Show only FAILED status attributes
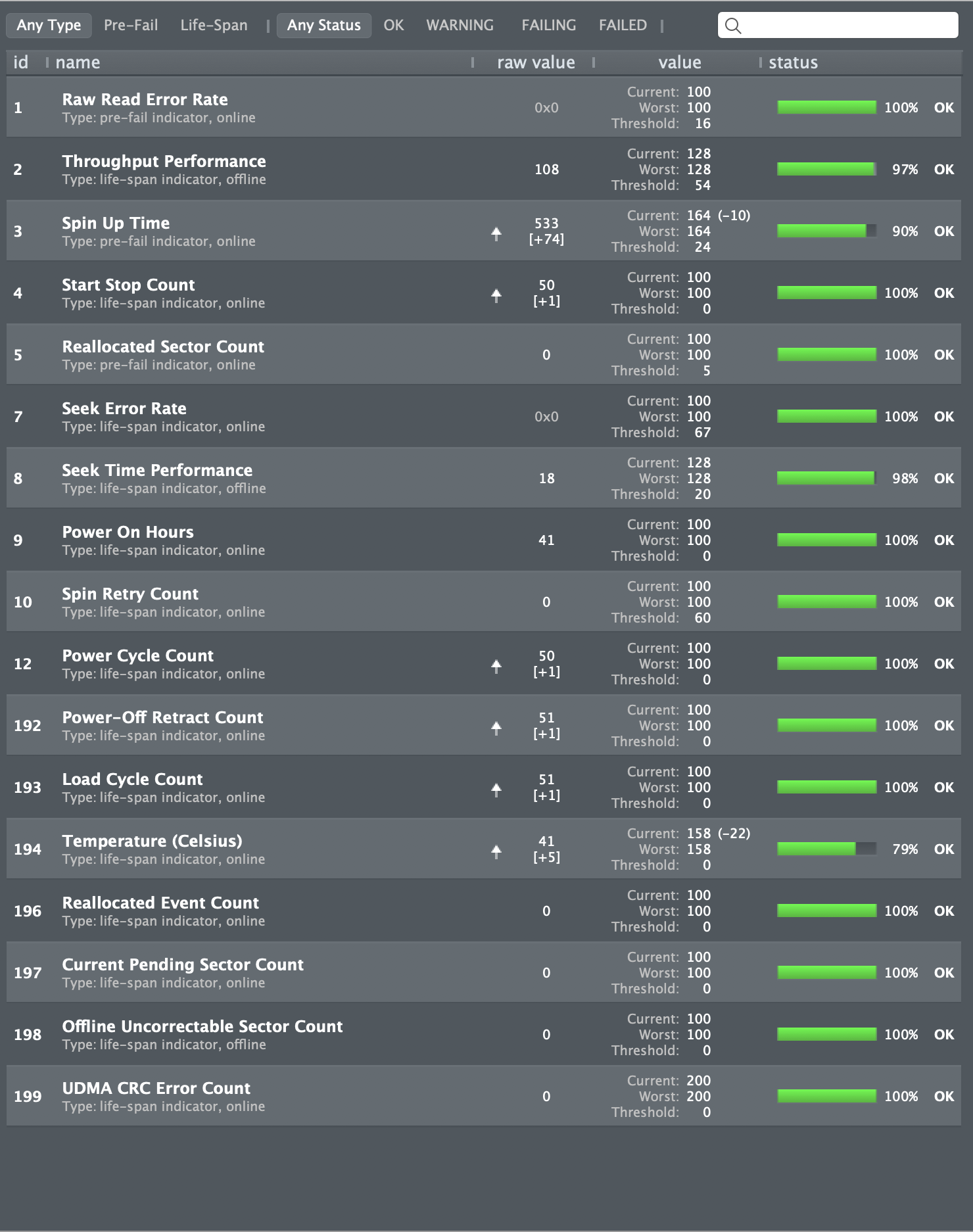The width and height of the screenshot is (973, 1232). point(623,26)
